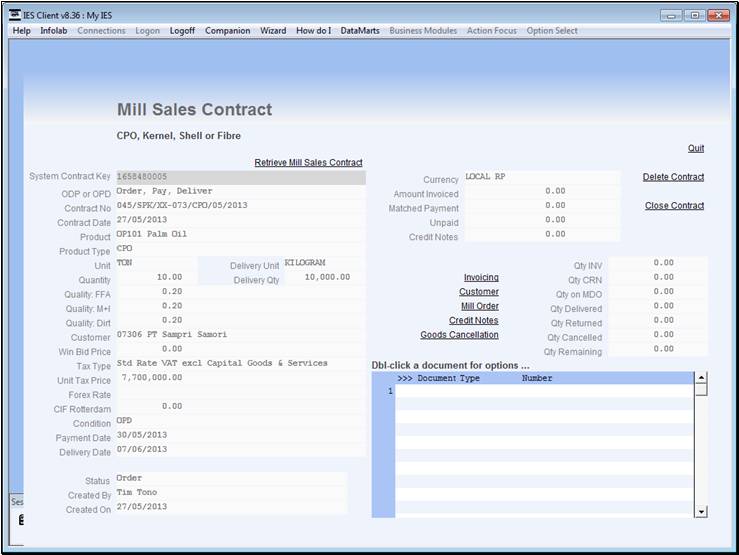Click the Unit Tax Price field 7,700,000.00
This screenshot has height=555, width=739.
pos(240,378)
